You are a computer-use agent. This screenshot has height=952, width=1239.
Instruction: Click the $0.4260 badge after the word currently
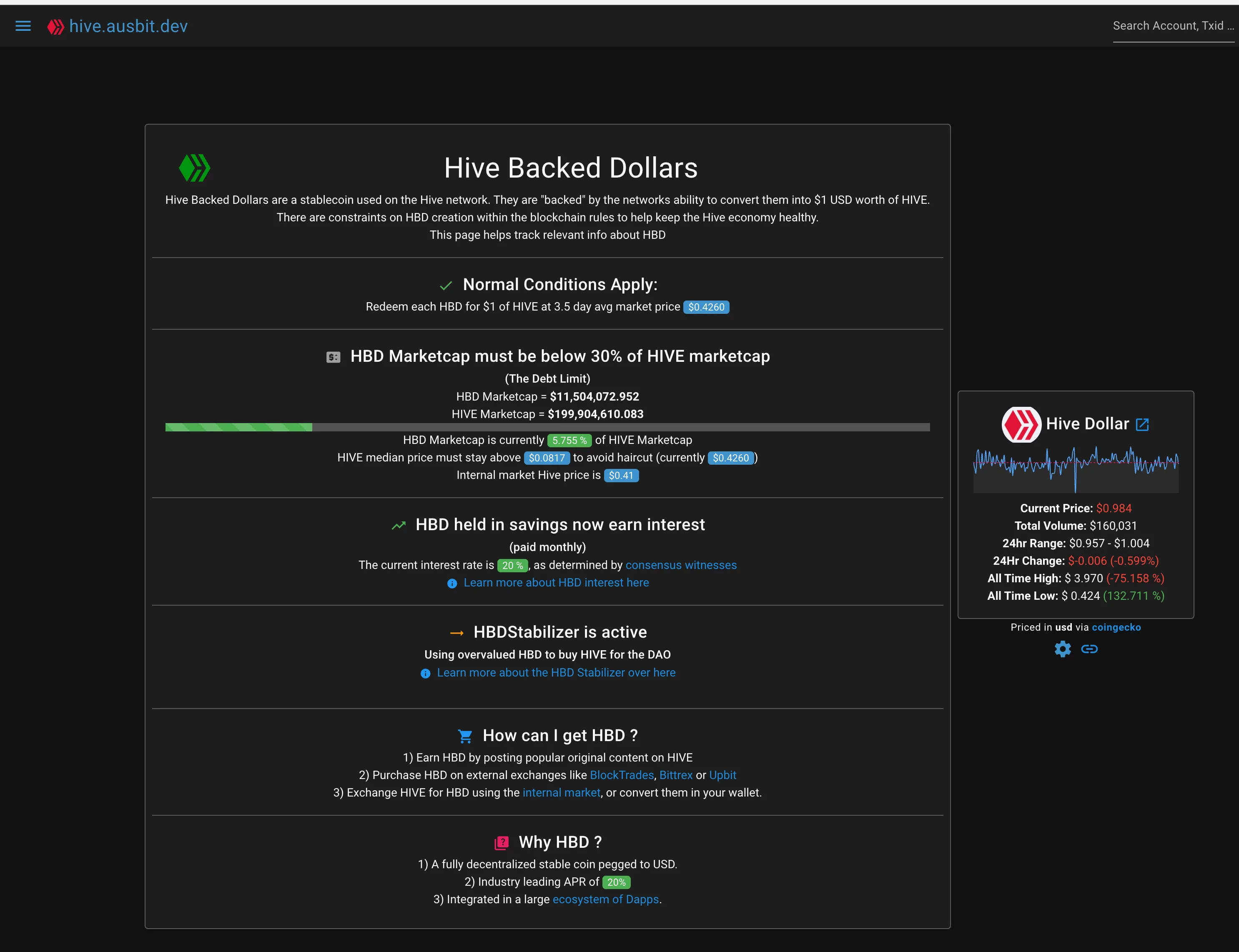pos(730,458)
